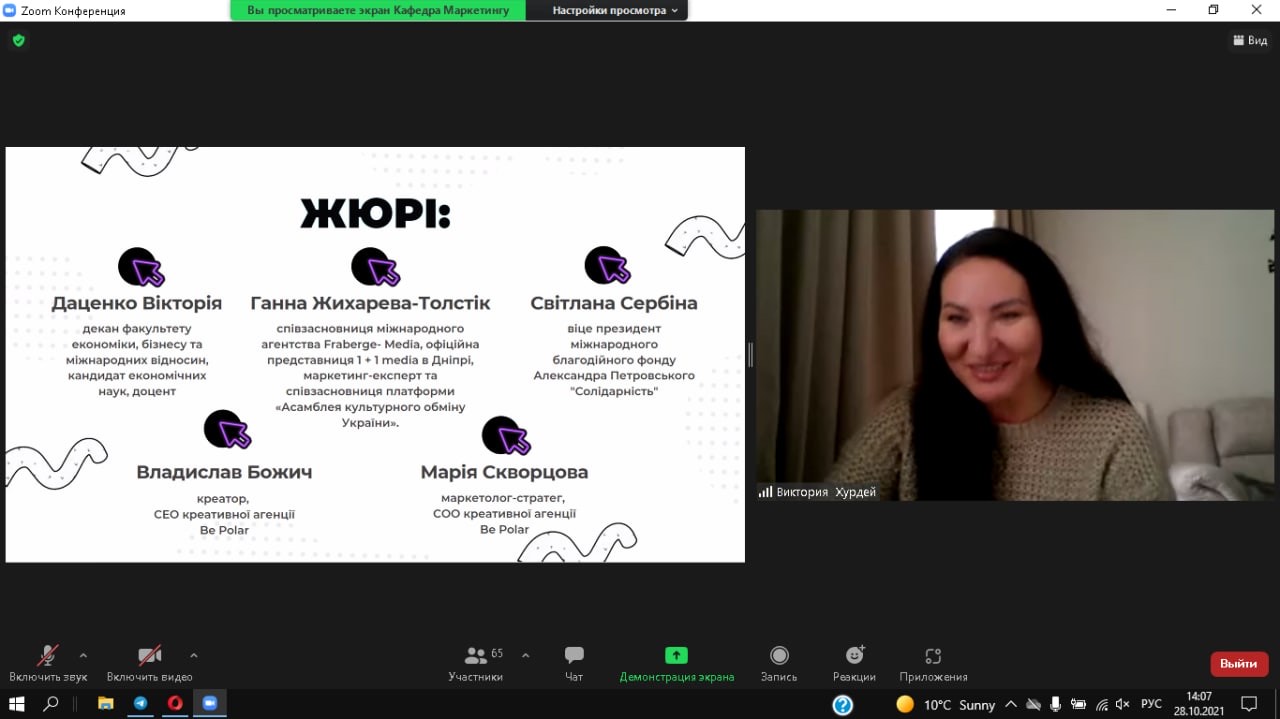Click the microphone tray icon
Screen dimensions: 1280x719
click(1057, 705)
